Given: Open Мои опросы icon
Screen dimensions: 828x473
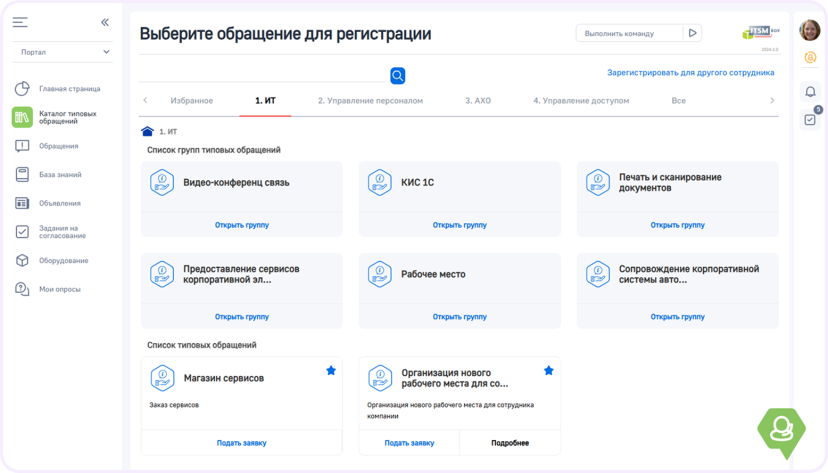Looking at the screenshot, I should [x=22, y=289].
